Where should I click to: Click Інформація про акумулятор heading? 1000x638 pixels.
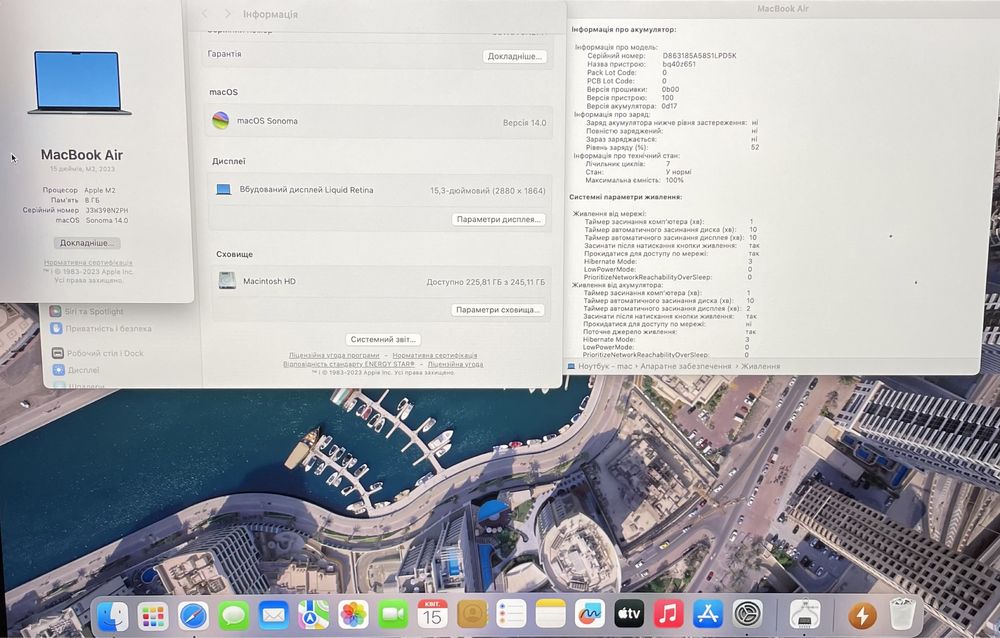[x=624, y=29]
